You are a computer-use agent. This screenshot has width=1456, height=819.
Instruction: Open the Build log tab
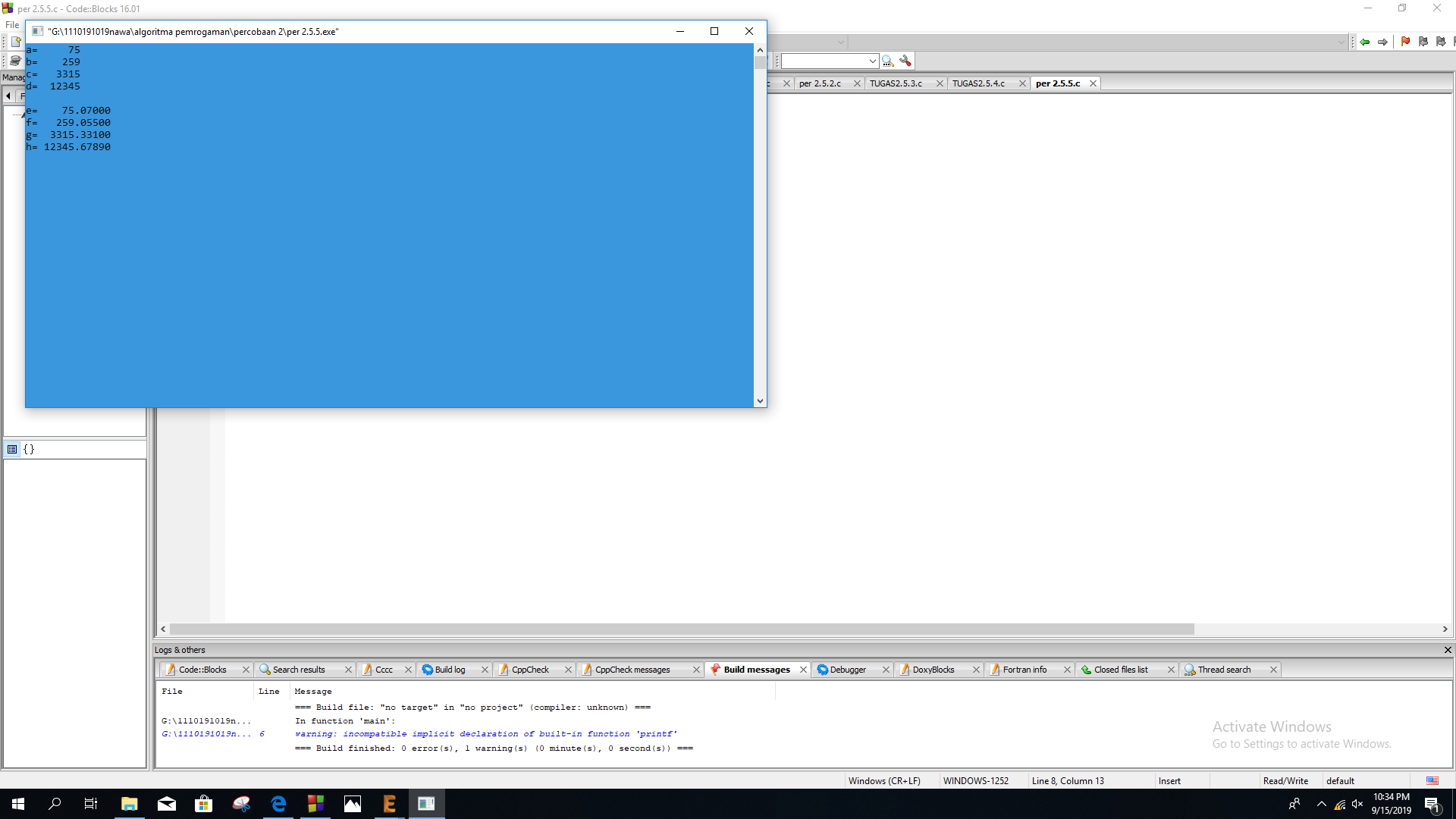pos(450,670)
